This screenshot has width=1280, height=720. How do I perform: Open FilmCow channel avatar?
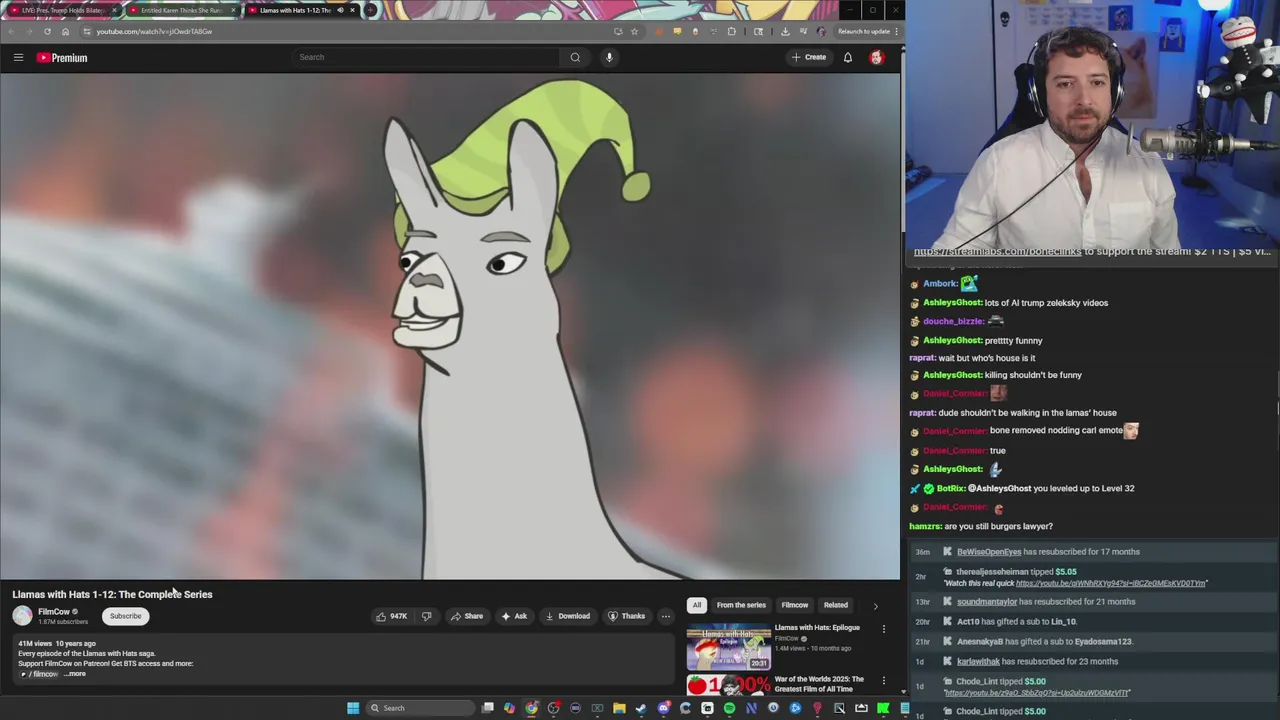pos(22,616)
